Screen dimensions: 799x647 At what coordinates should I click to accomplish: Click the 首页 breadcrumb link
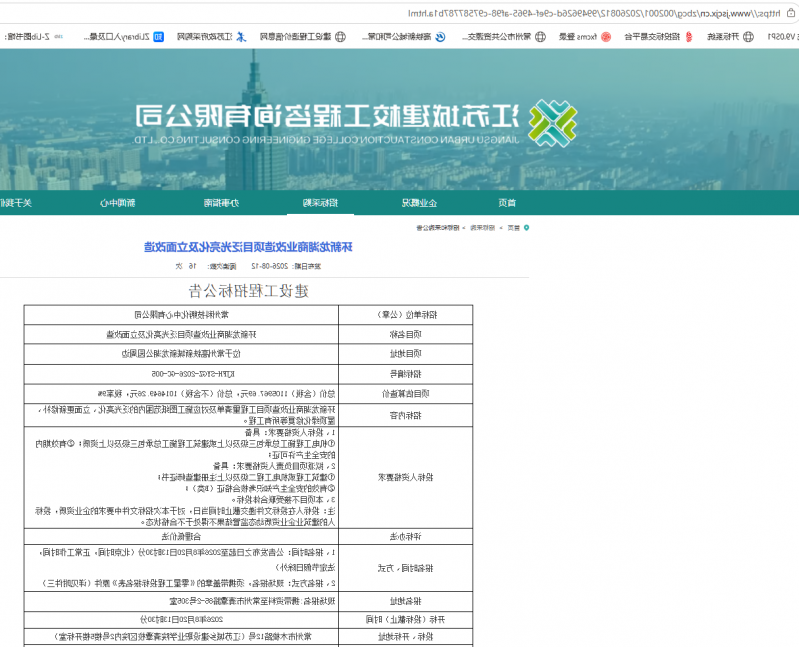pos(514,228)
